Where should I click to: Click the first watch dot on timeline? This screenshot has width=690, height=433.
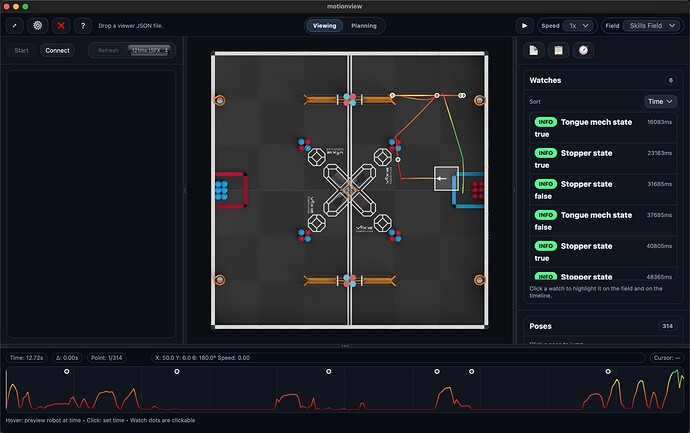pyautogui.click(x=66, y=371)
